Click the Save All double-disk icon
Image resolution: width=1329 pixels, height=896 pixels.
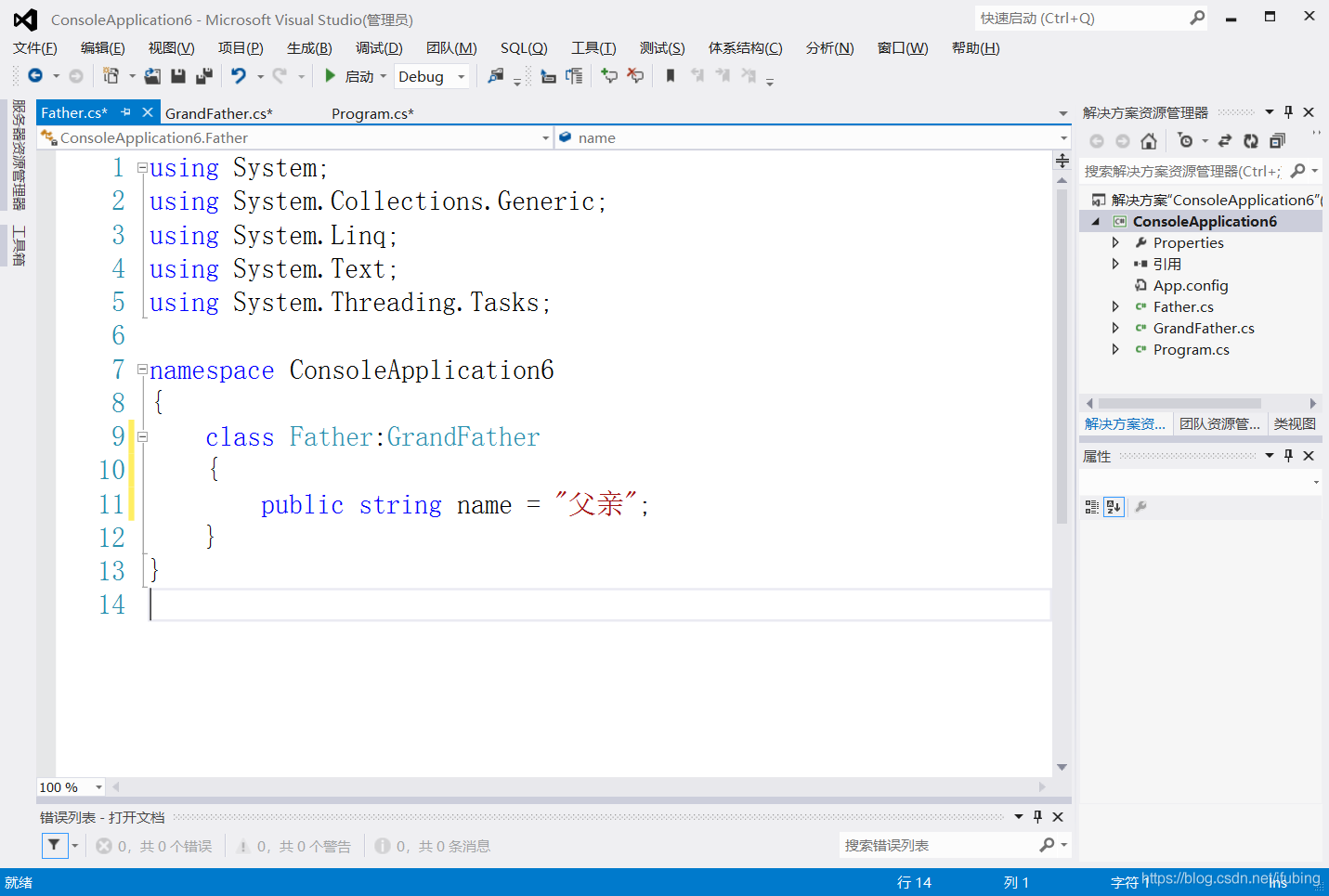coord(204,76)
